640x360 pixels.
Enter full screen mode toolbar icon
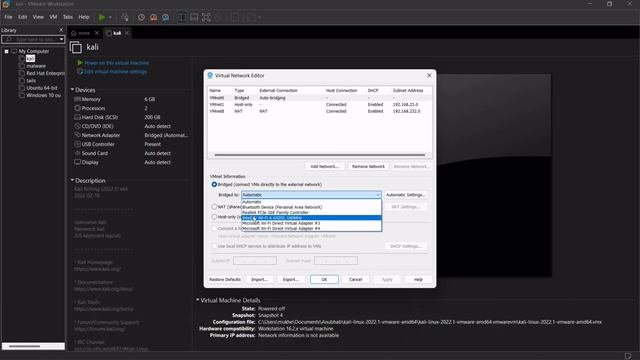[x=206, y=17]
